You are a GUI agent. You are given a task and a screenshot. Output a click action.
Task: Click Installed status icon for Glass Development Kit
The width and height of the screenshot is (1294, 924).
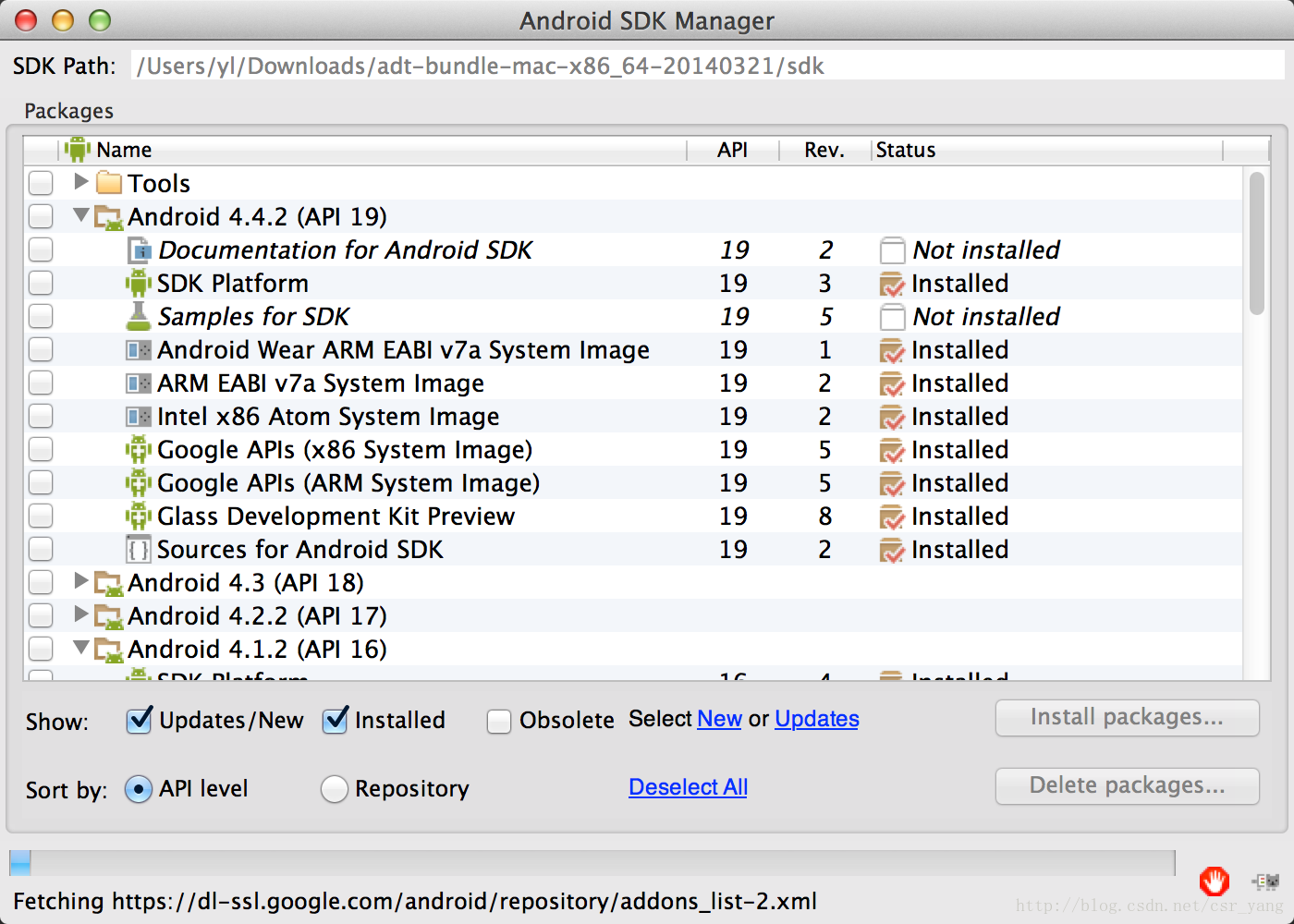point(892,517)
